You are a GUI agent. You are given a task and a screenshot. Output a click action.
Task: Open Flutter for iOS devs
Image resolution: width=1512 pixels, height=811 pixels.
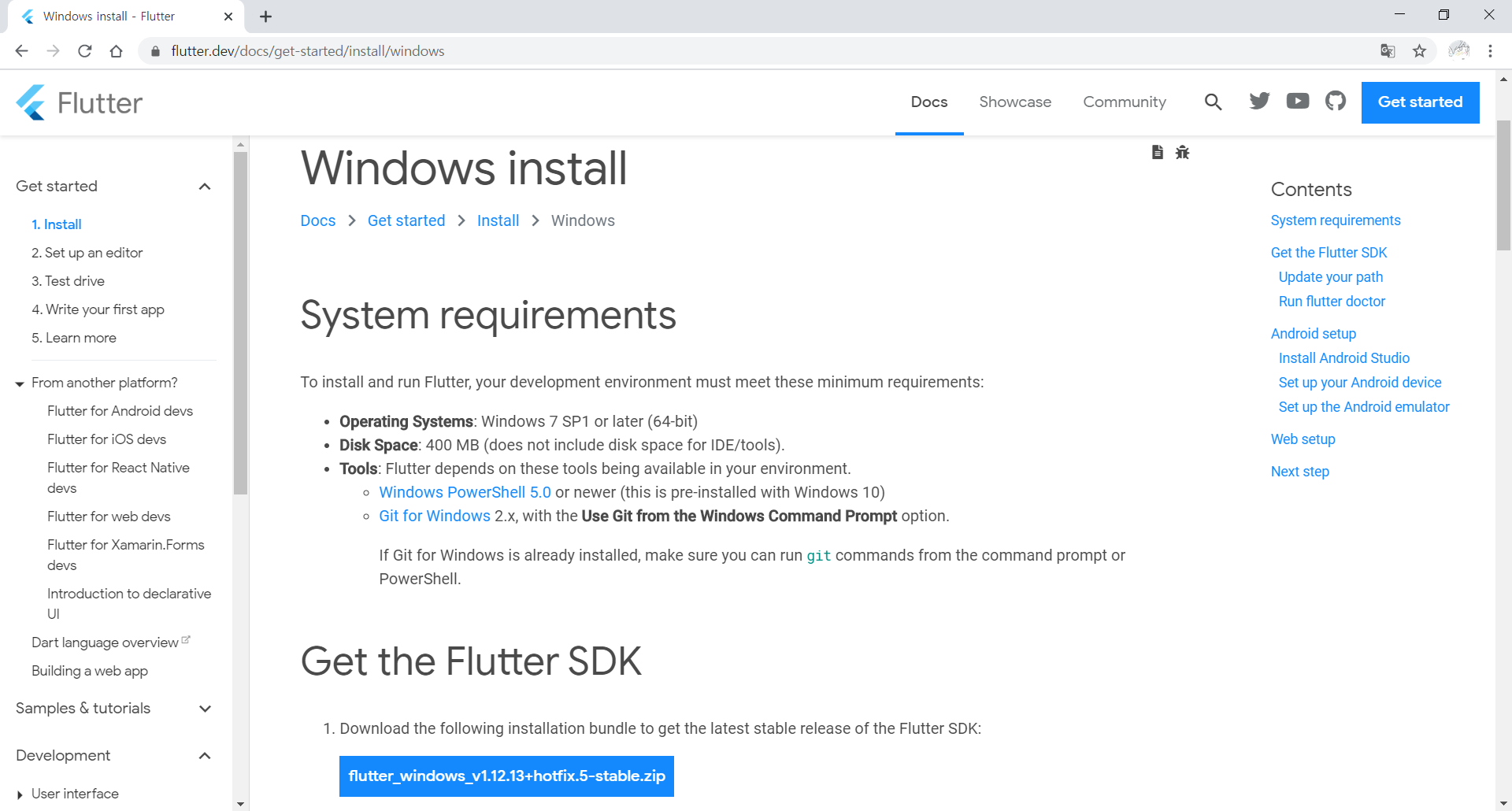pyautogui.click(x=106, y=439)
